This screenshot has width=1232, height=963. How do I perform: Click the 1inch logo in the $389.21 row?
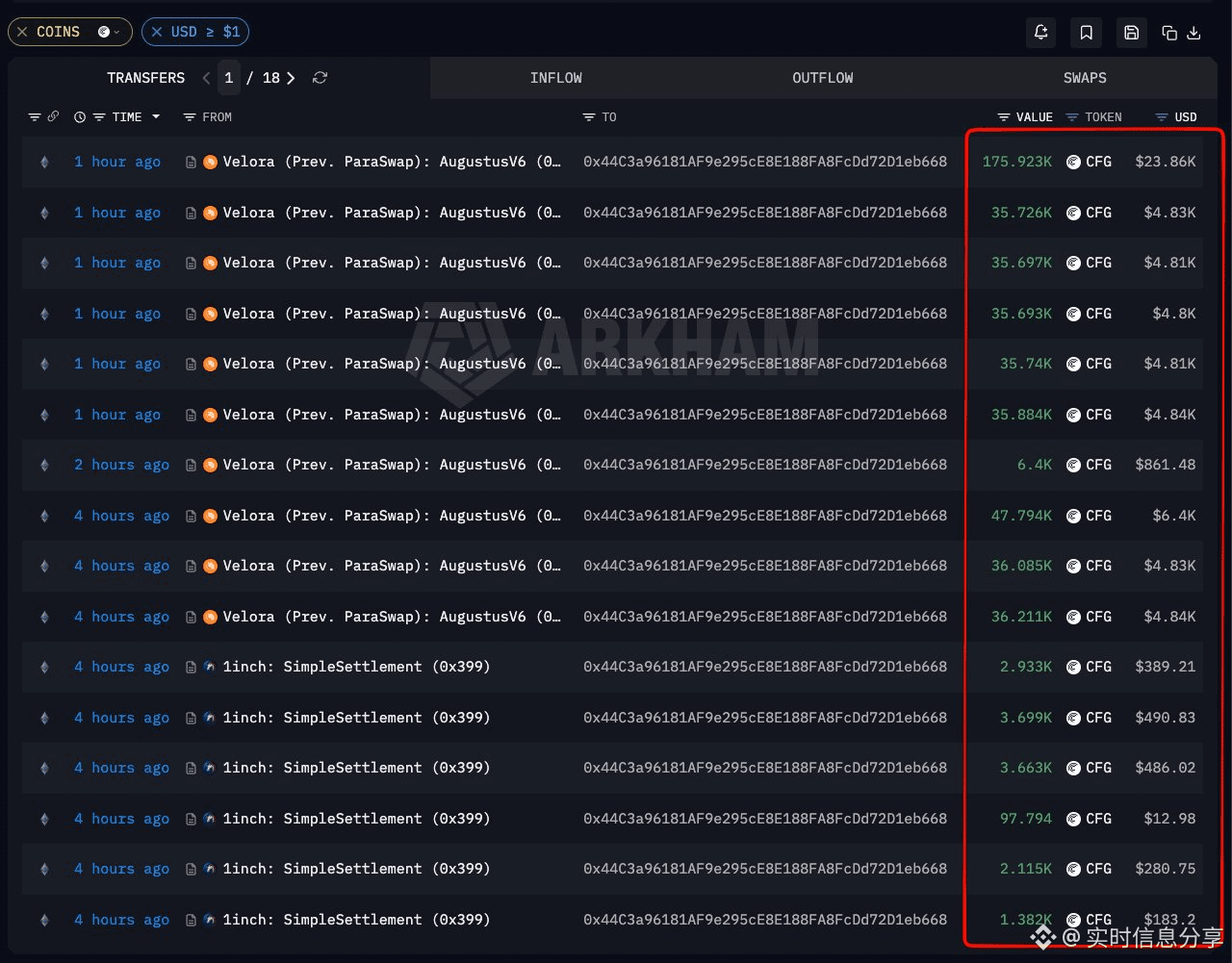pyautogui.click(x=210, y=667)
